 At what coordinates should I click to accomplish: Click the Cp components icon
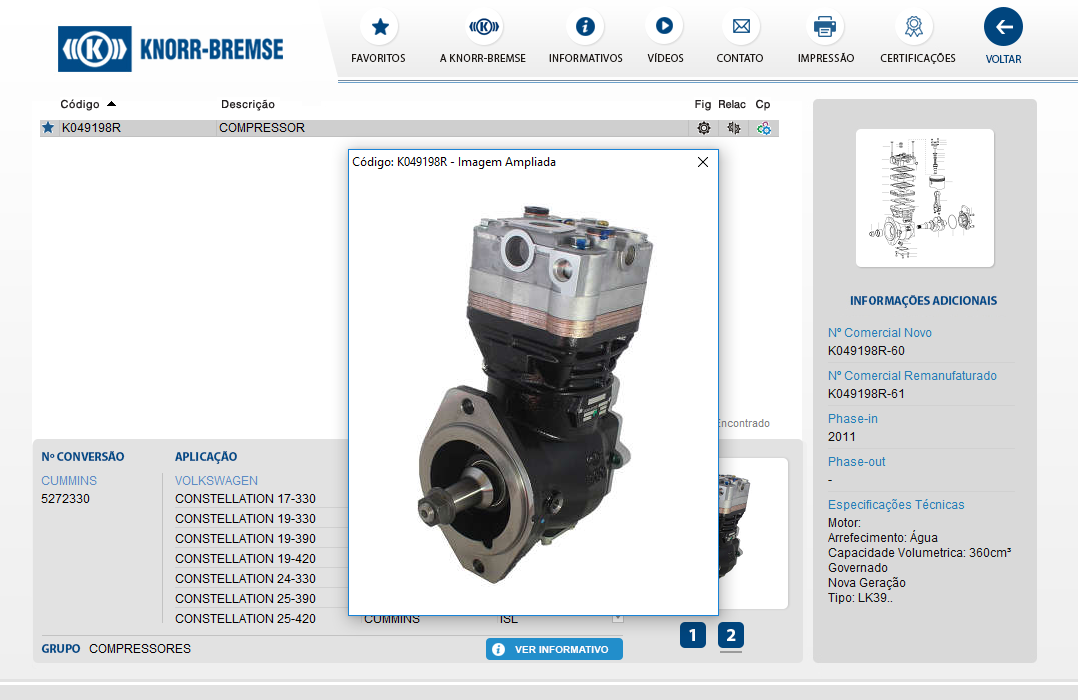(764, 128)
